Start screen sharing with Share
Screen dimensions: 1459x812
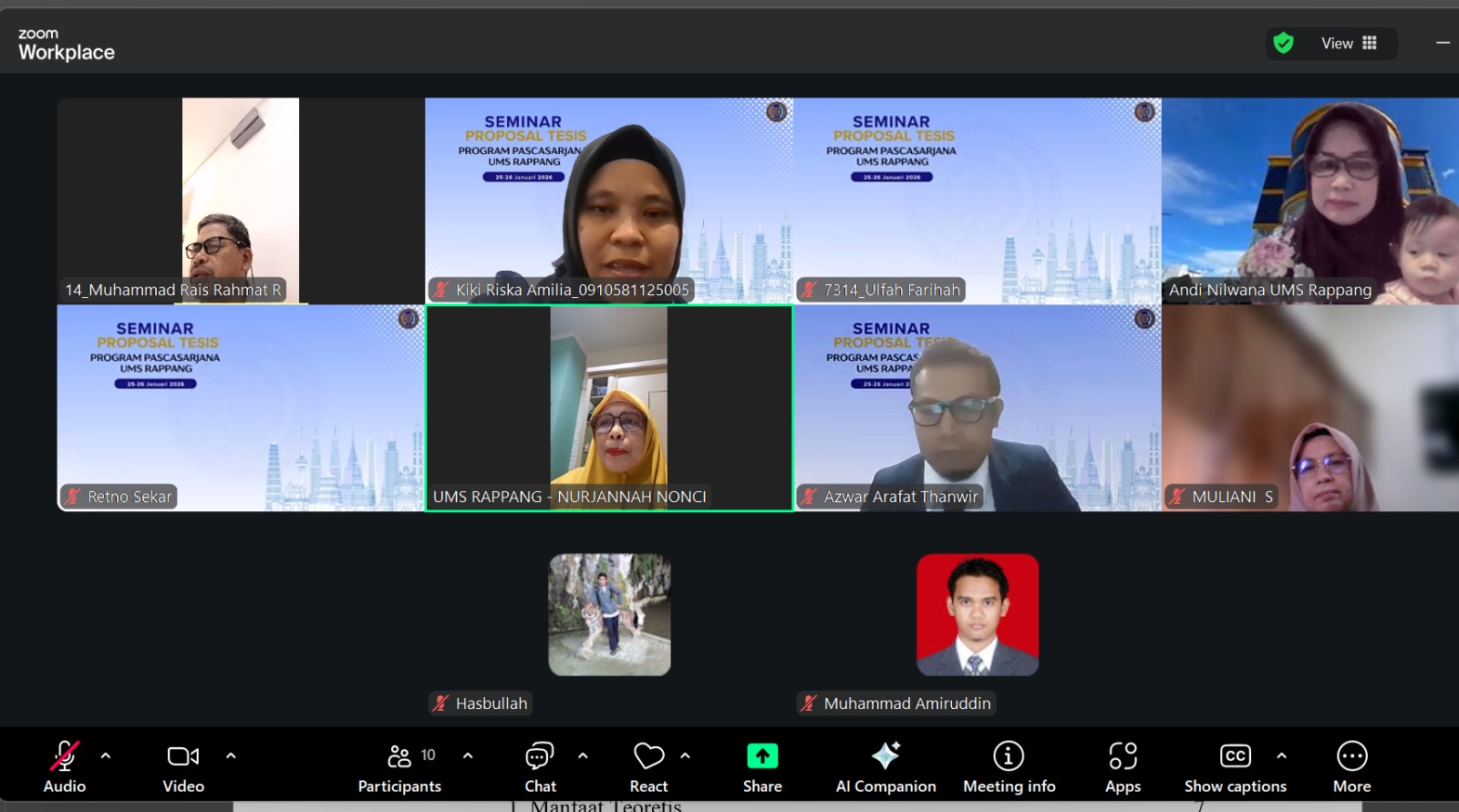tap(762, 768)
